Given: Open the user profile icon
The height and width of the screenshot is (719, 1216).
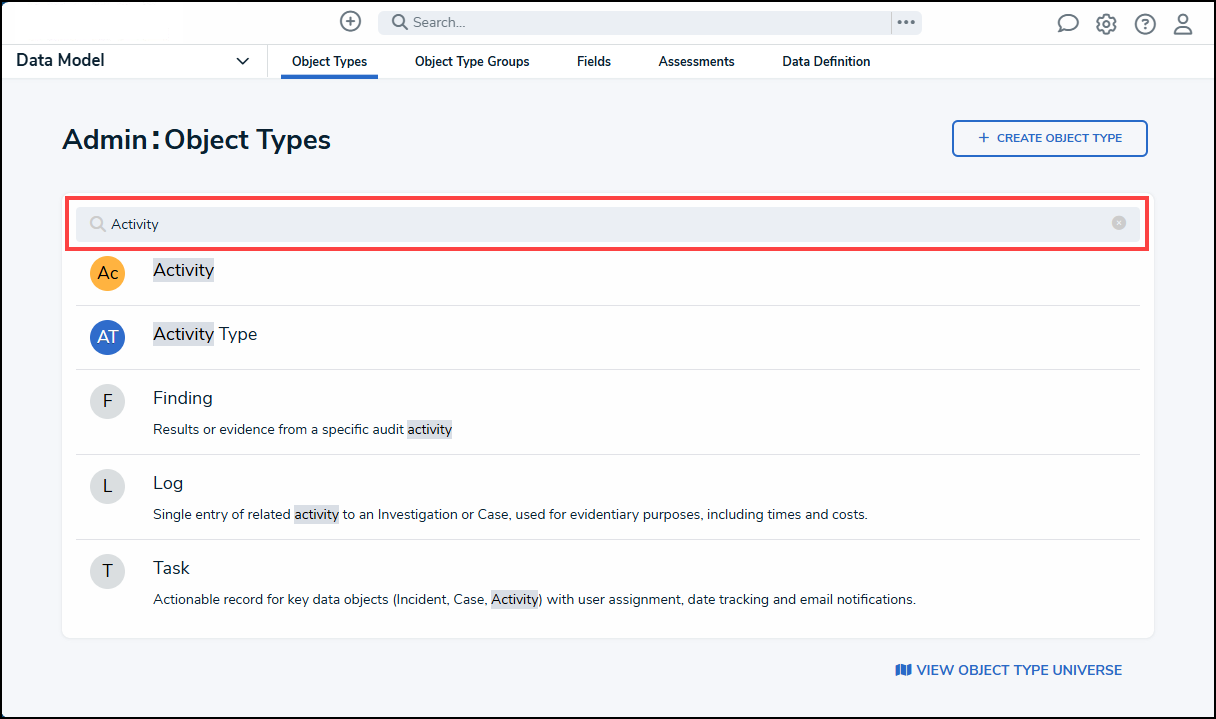Looking at the screenshot, I should tap(1183, 24).
